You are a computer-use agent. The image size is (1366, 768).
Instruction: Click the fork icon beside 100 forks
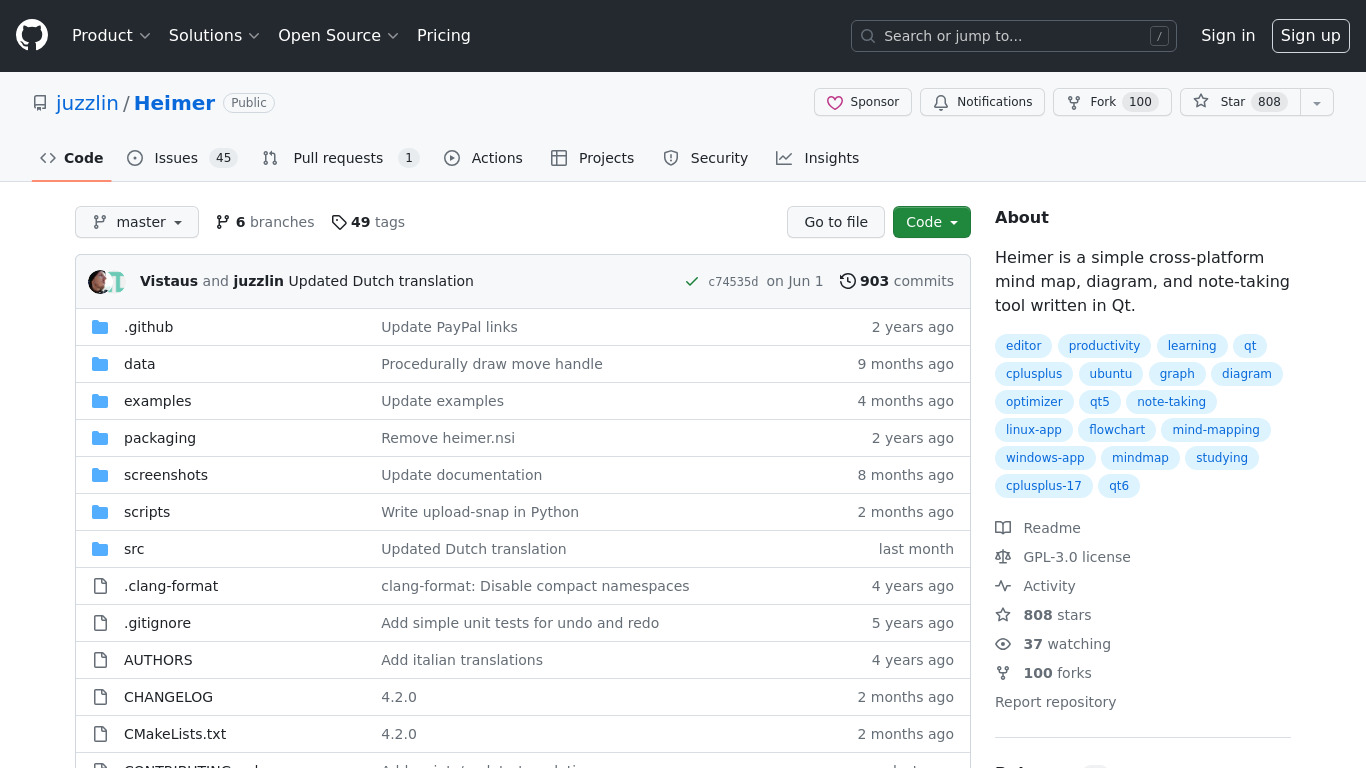[x=1003, y=673]
